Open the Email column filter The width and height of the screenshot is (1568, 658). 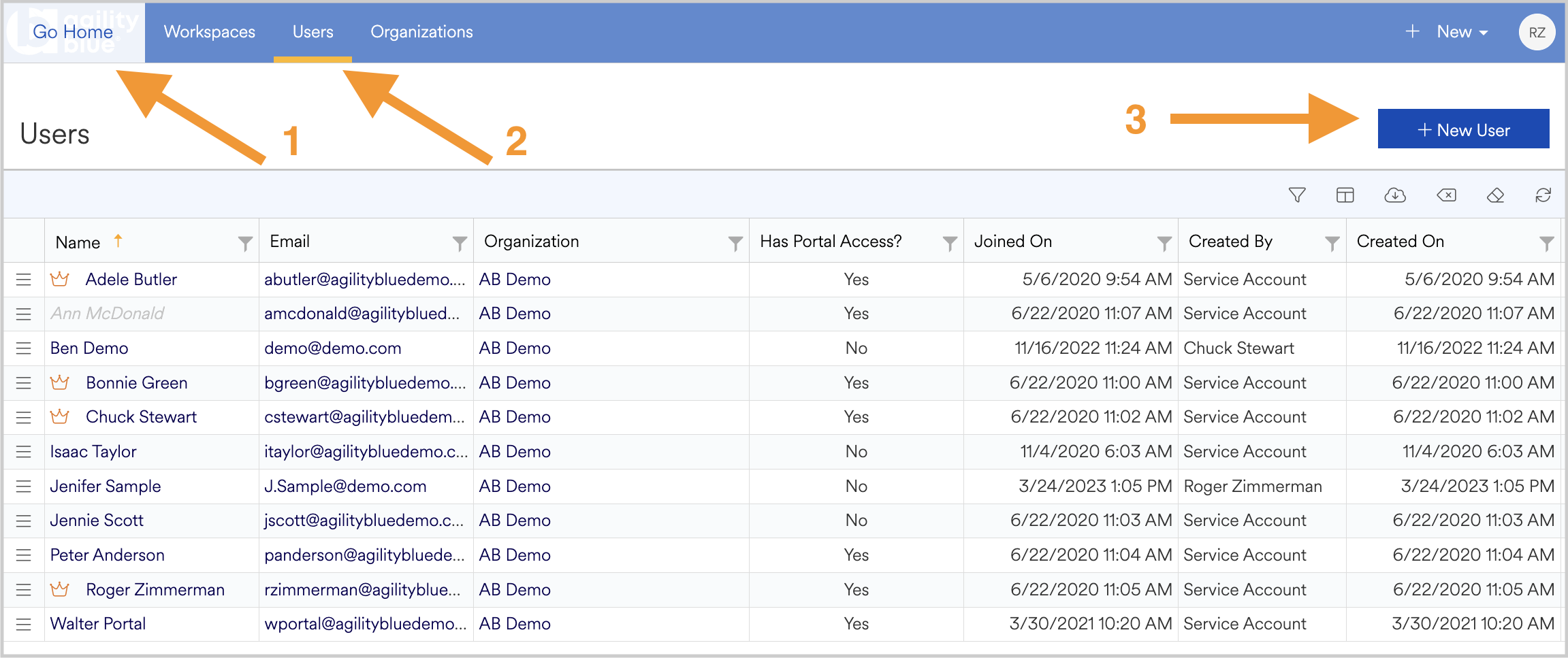(x=460, y=243)
